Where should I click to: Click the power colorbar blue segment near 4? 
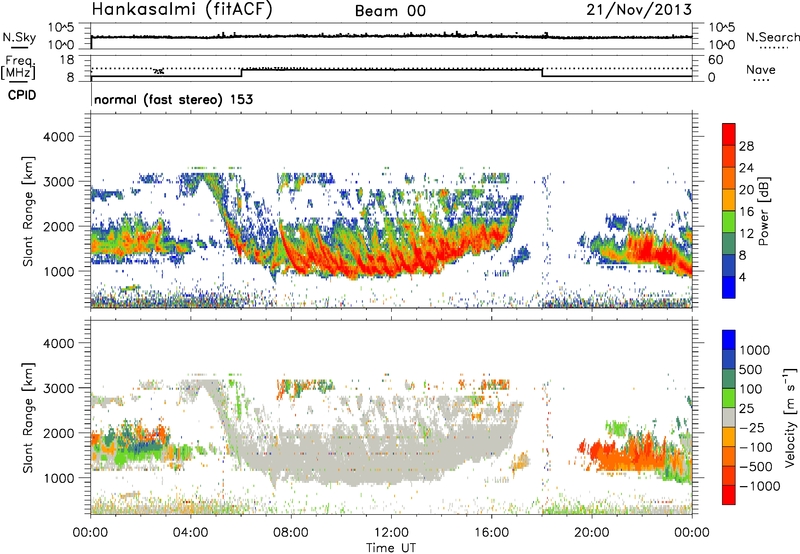point(729,286)
